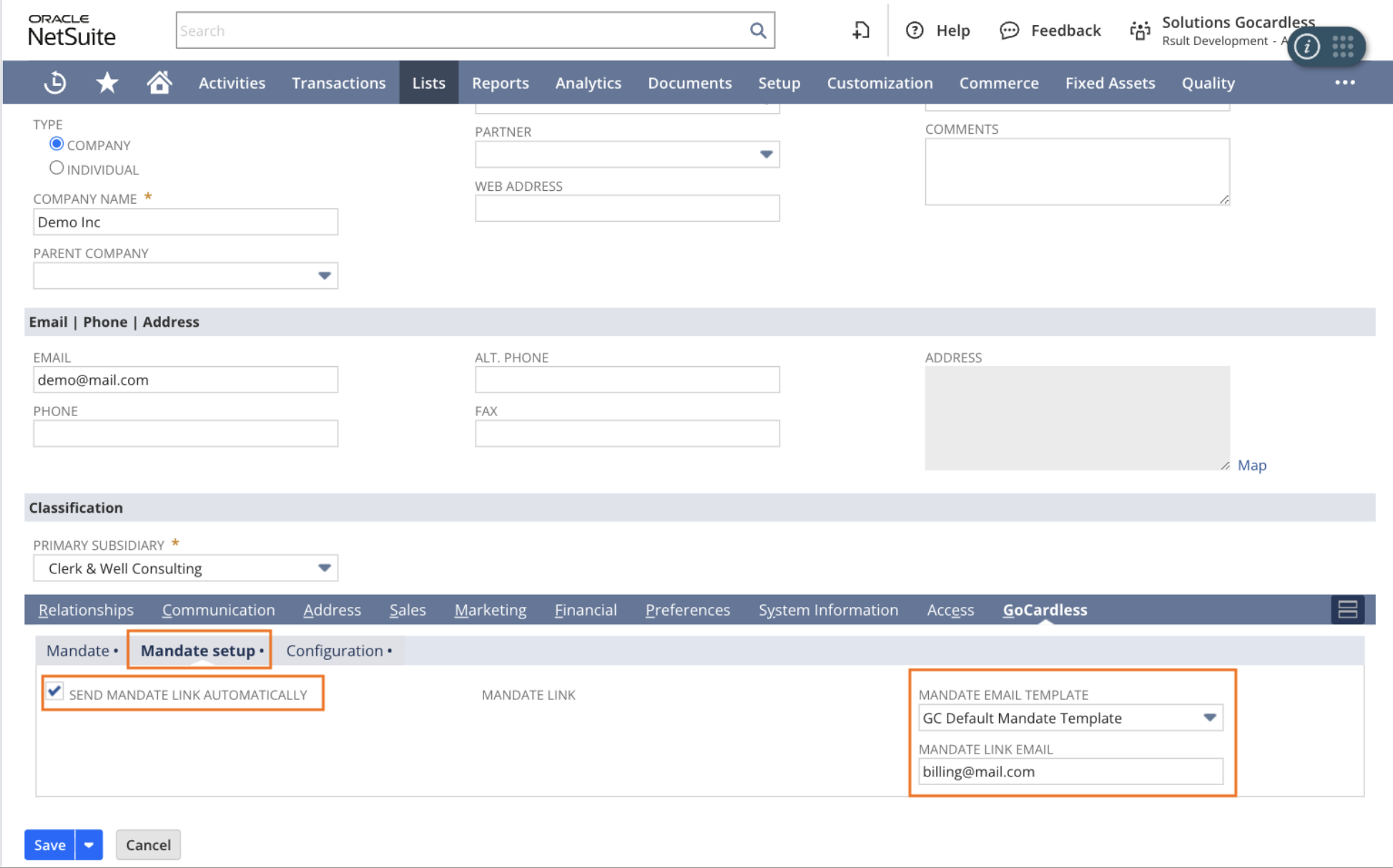Screen dimensions: 1393x868
Task: Open the Lists menu
Action: point(429,83)
